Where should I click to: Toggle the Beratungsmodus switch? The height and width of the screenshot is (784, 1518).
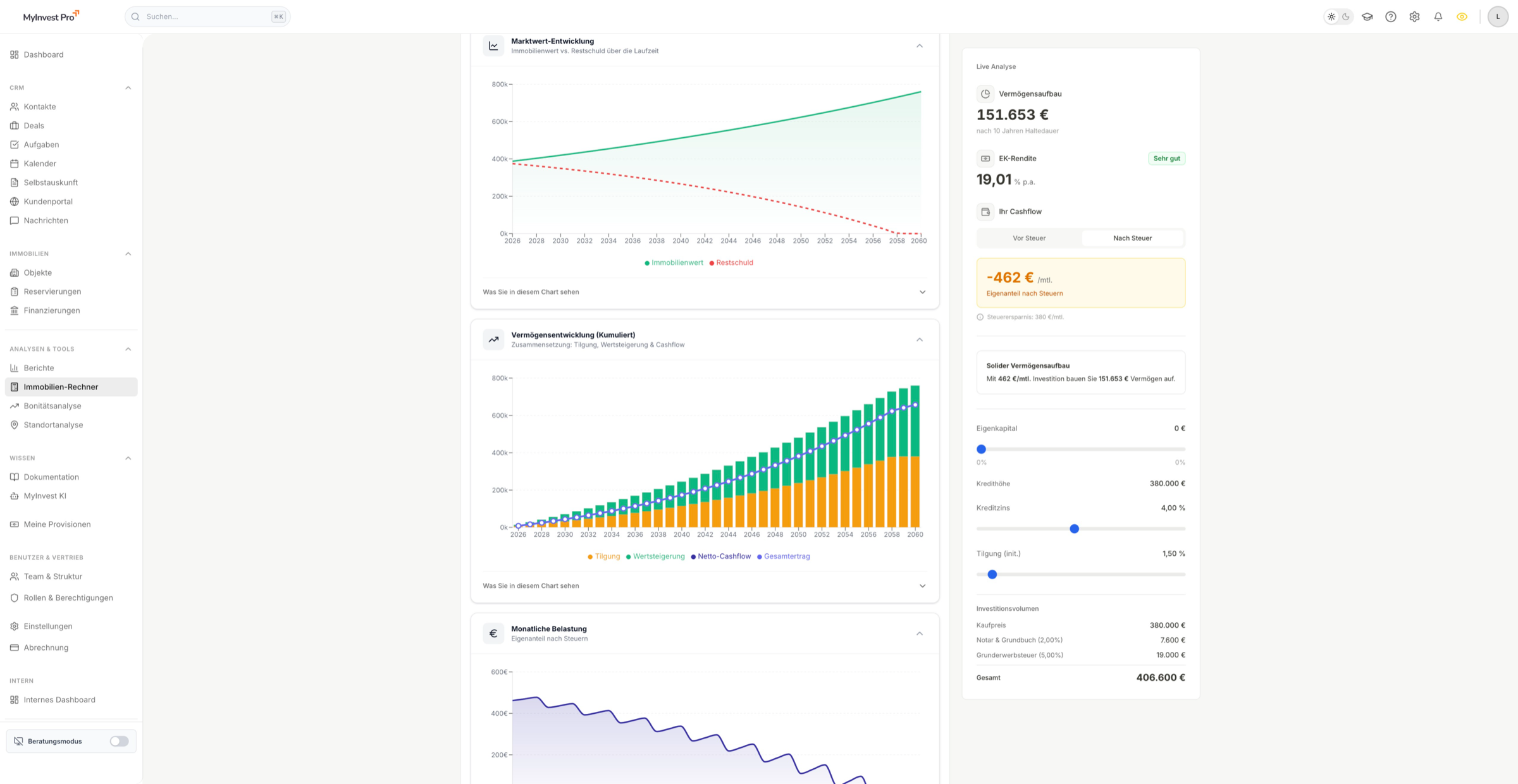[119, 741]
